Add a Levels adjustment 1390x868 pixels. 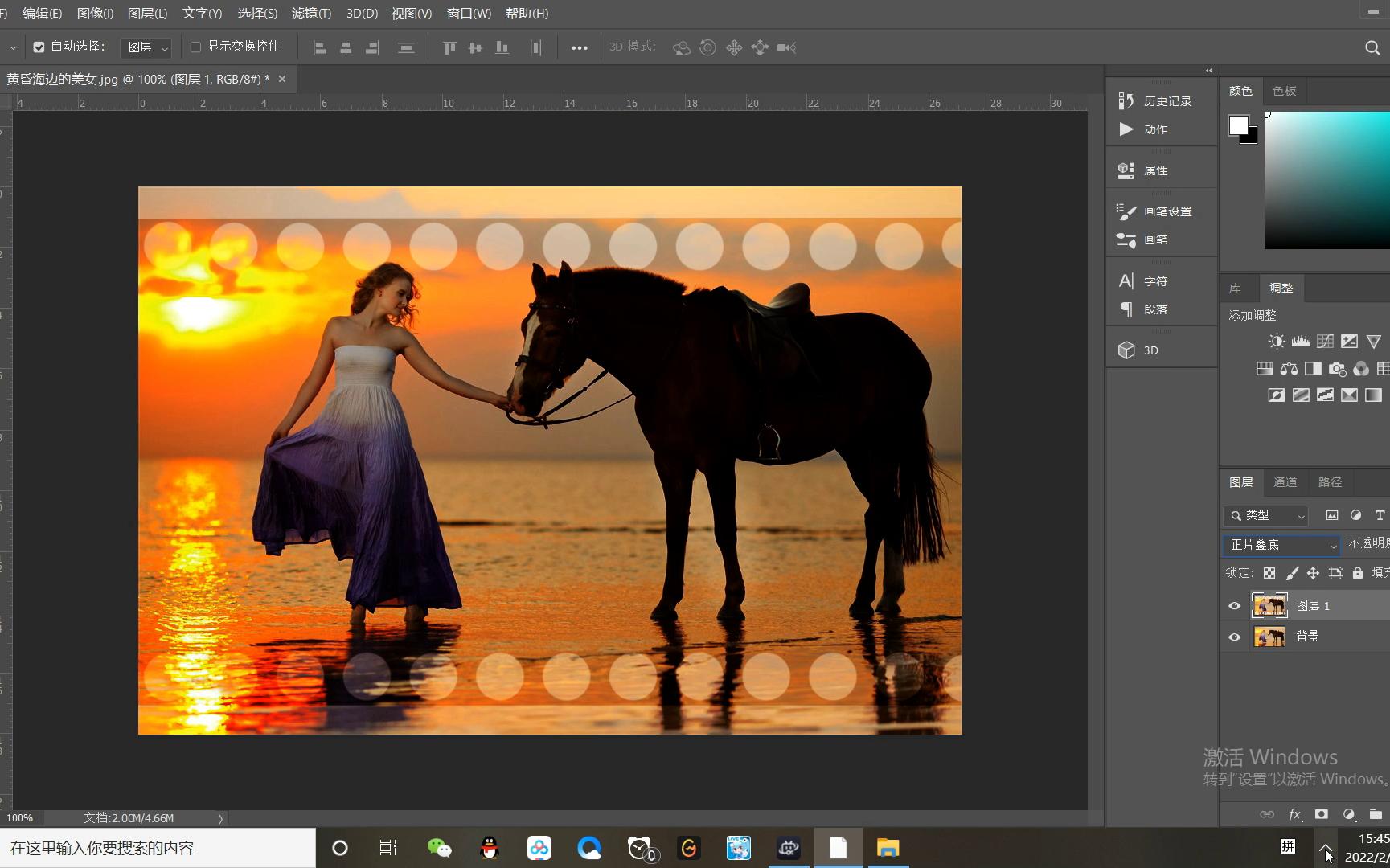tap(1301, 342)
